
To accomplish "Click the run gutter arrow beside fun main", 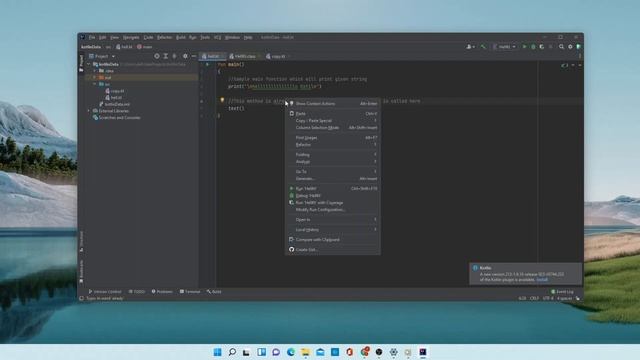I will point(207,64).
